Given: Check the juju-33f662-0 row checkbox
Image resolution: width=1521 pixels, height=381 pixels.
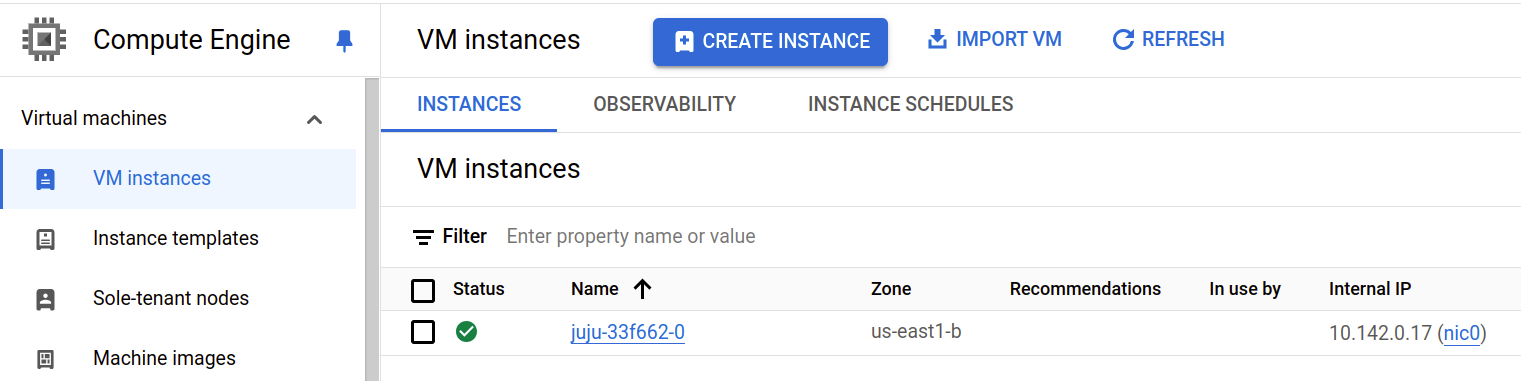Looking at the screenshot, I should coord(423,332).
